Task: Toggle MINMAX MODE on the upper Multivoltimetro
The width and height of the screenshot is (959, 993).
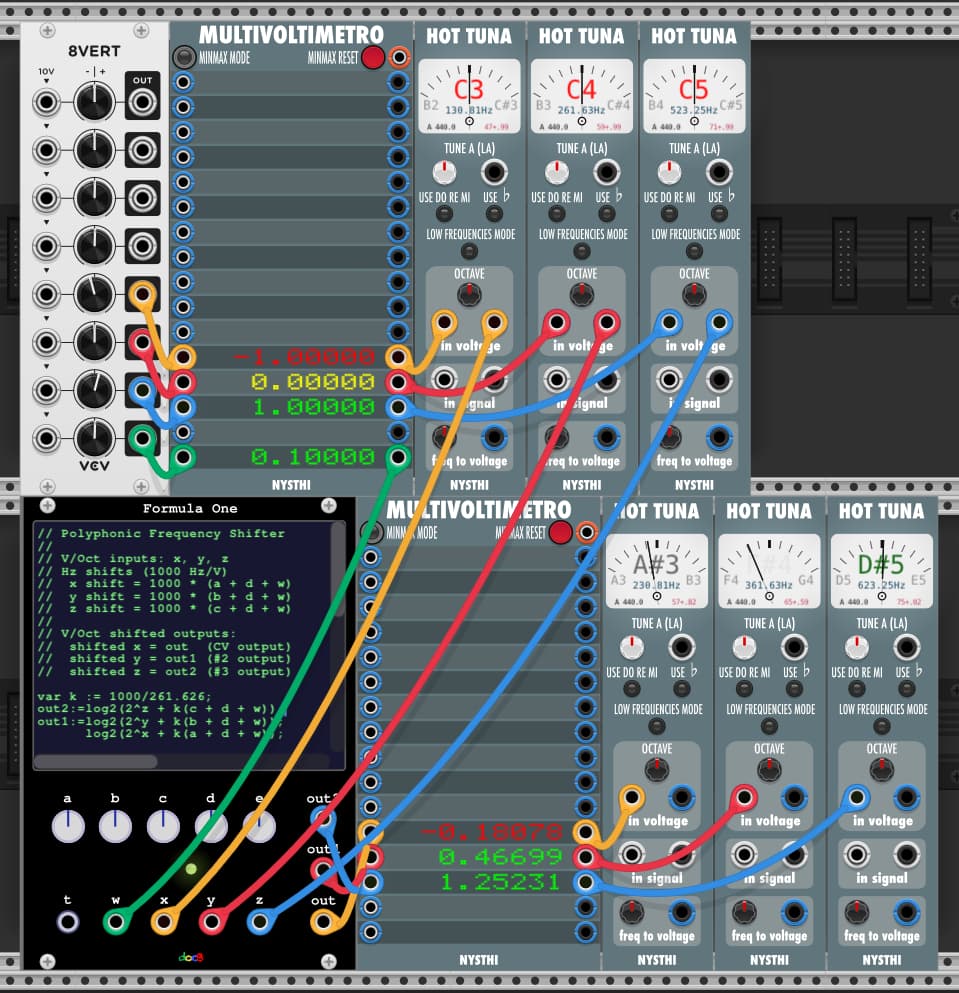Action: pos(184,58)
